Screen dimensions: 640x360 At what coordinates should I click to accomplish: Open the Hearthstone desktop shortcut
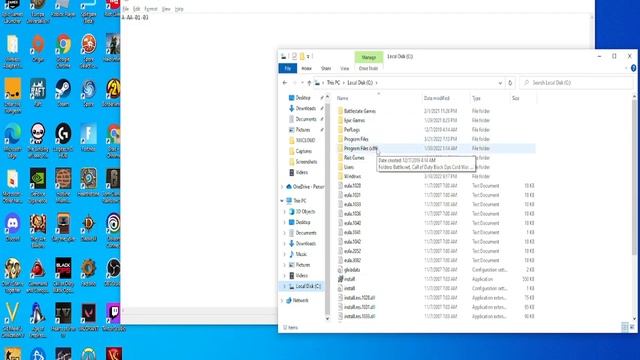(88, 182)
